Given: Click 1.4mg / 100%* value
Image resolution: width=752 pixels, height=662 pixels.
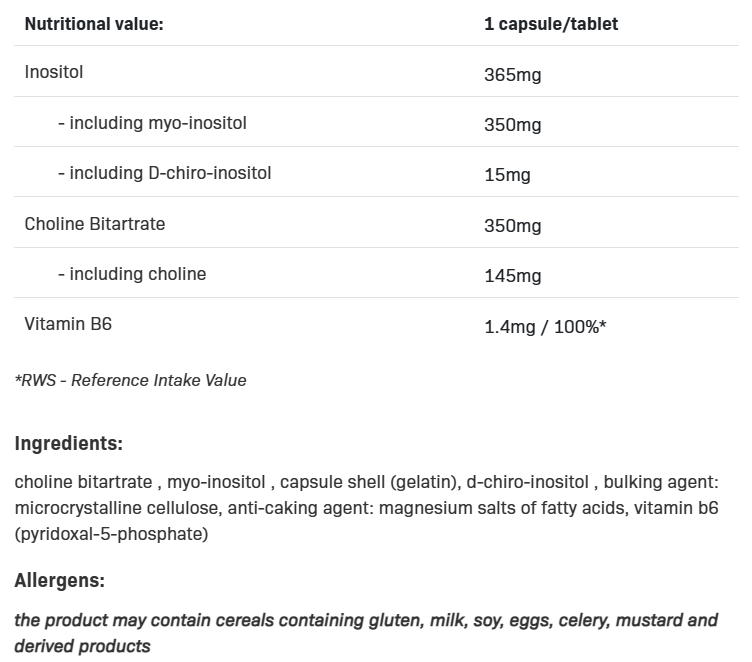Looking at the screenshot, I should (x=545, y=325).
